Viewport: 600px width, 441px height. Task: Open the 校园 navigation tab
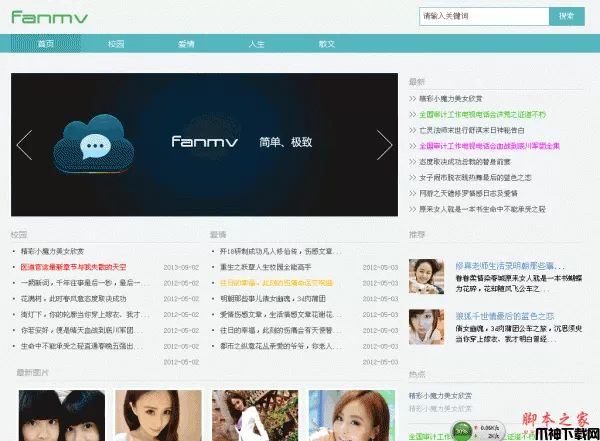pos(116,44)
